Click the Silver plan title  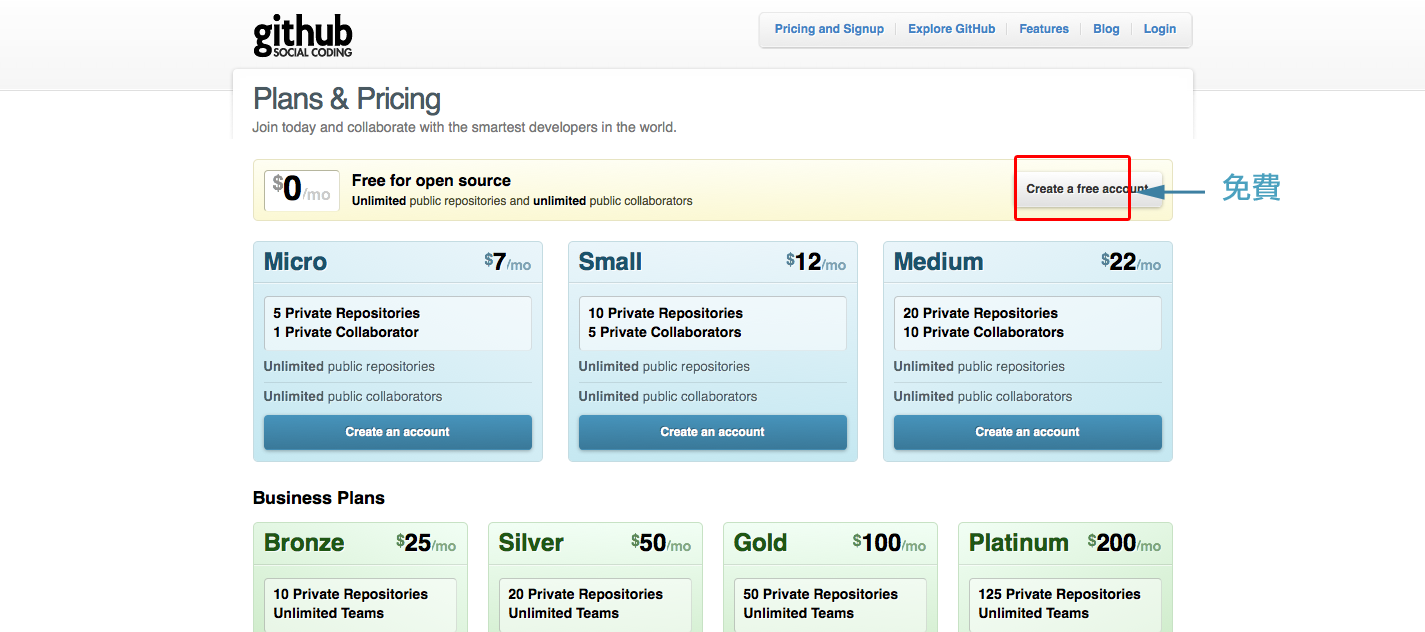531,543
